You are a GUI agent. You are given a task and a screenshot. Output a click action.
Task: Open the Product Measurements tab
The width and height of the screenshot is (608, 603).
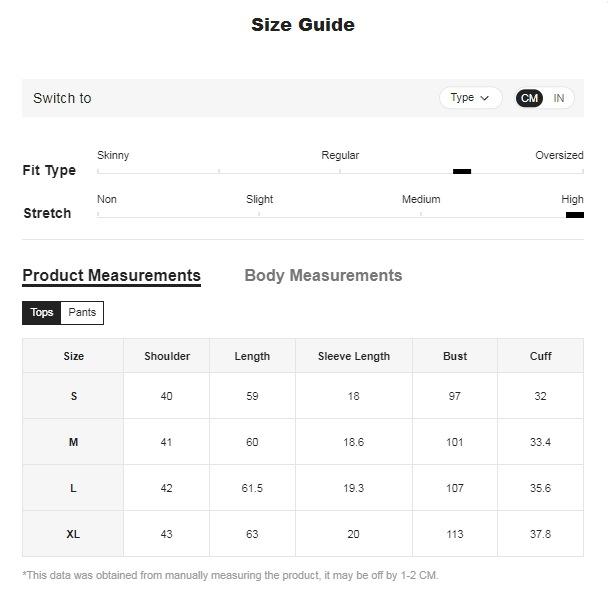coord(111,276)
